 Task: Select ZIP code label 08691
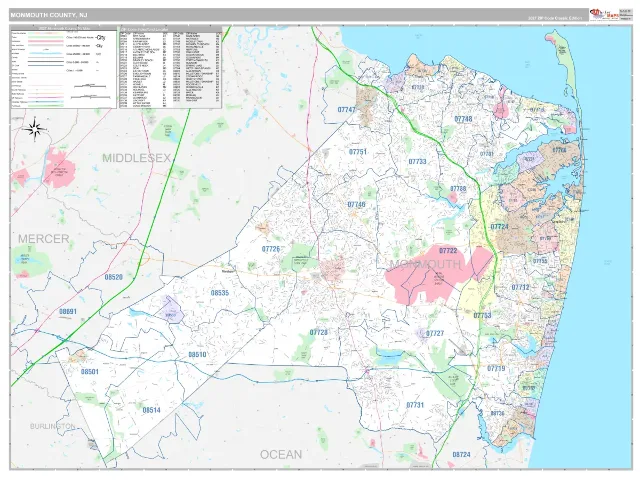68,311
